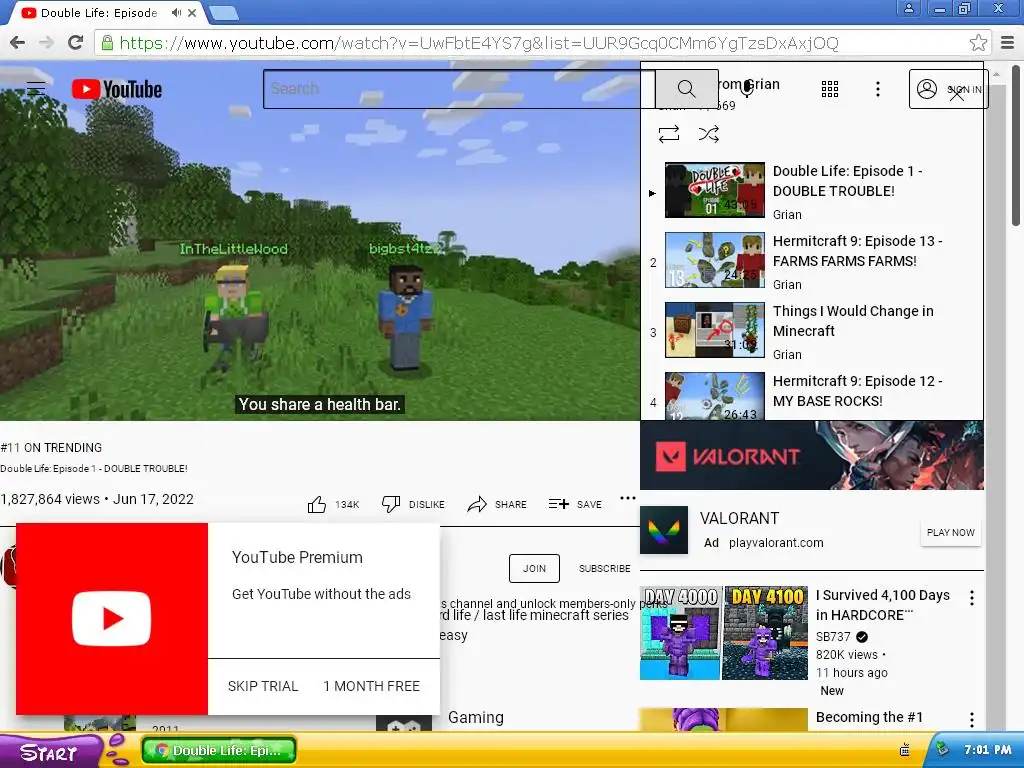This screenshot has width=1024, height=768.
Task: Click Sign In button
Action: coord(948,89)
